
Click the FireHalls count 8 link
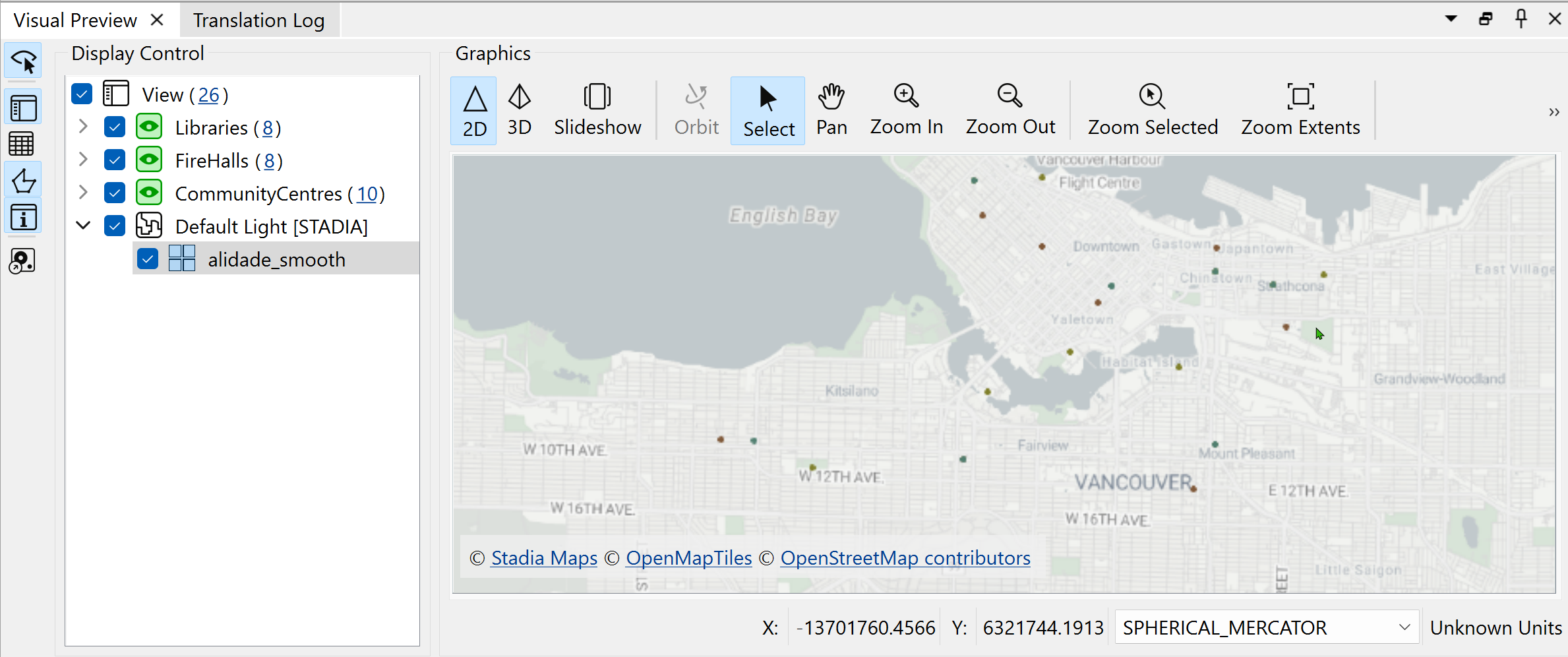(x=269, y=161)
